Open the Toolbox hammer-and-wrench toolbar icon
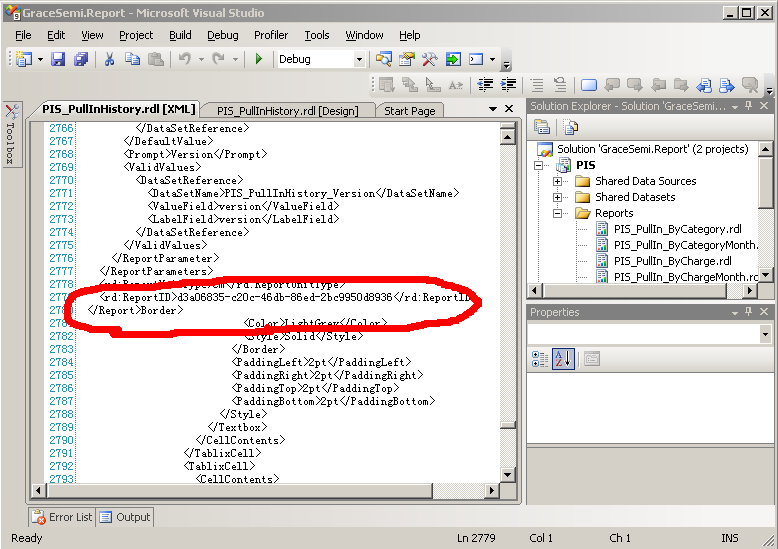 (x=430, y=60)
